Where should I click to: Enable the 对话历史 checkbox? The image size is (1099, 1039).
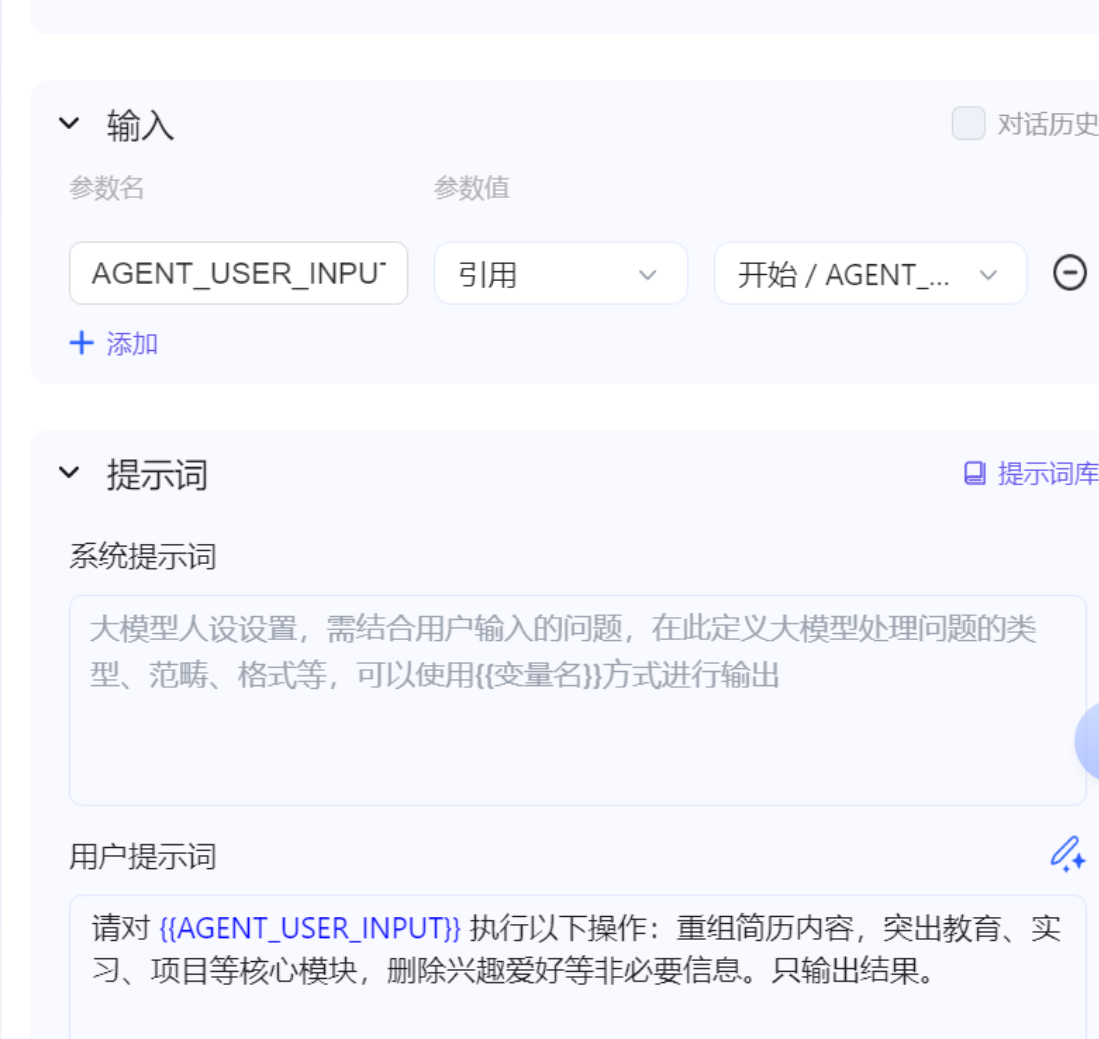[967, 124]
